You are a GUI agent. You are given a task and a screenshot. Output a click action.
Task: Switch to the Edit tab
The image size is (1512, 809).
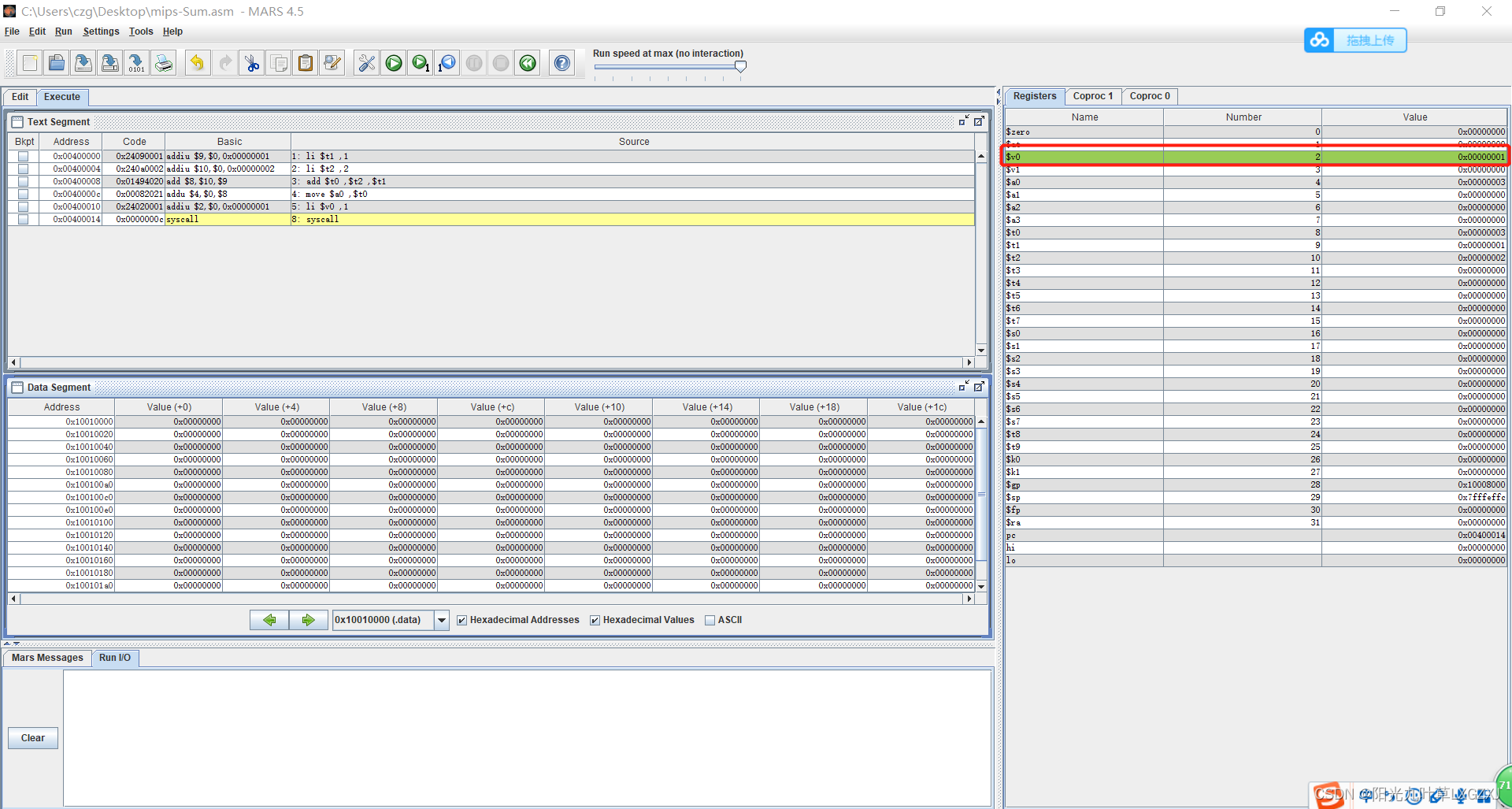[20, 97]
